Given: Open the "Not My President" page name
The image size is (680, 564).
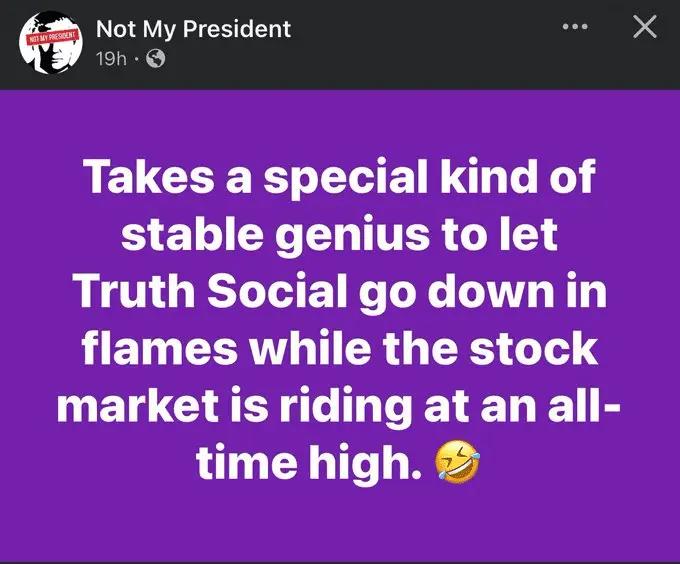Looking at the screenshot, I should point(193,29).
